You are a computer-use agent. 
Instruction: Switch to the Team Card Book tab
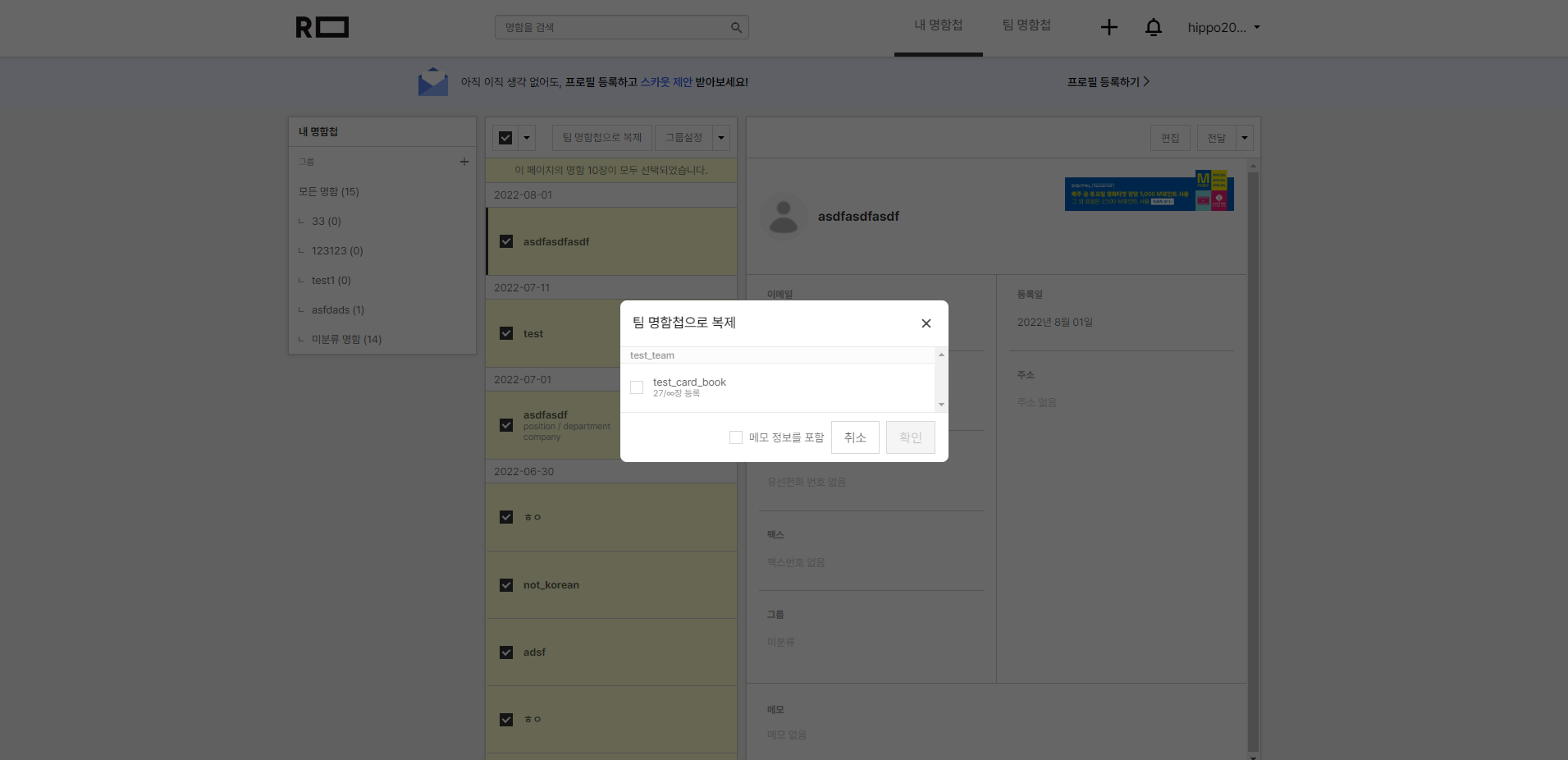click(1026, 25)
